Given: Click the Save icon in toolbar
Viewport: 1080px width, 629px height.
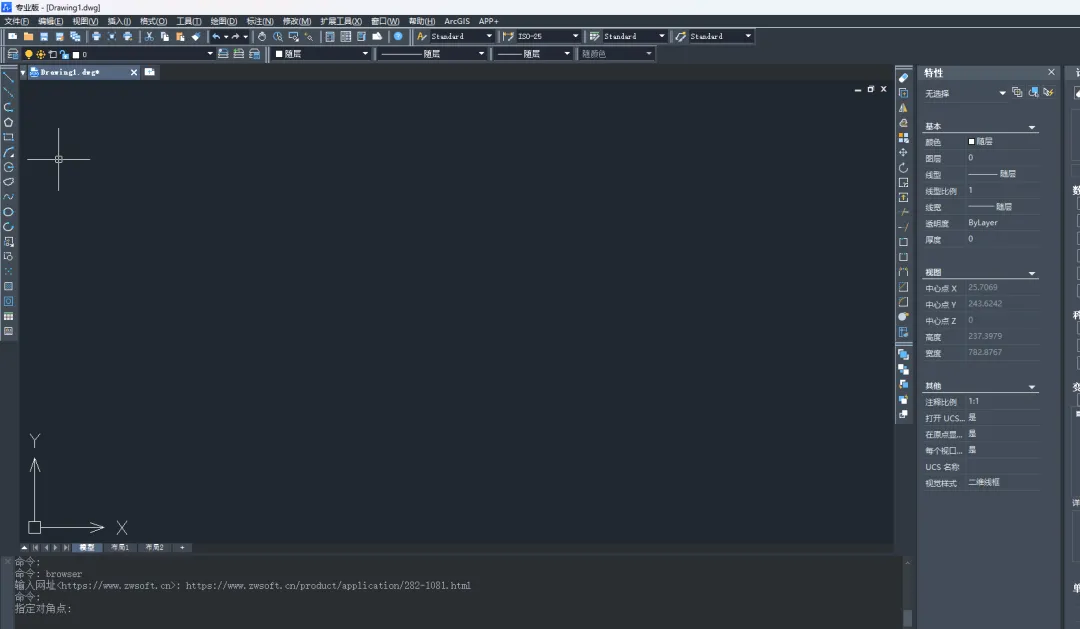Looking at the screenshot, I should 44,37.
